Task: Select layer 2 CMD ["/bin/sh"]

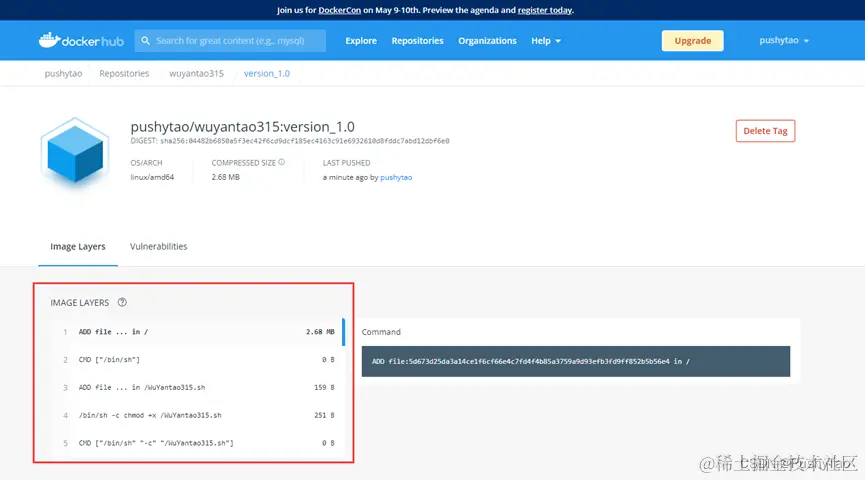Action: point(199,360)
